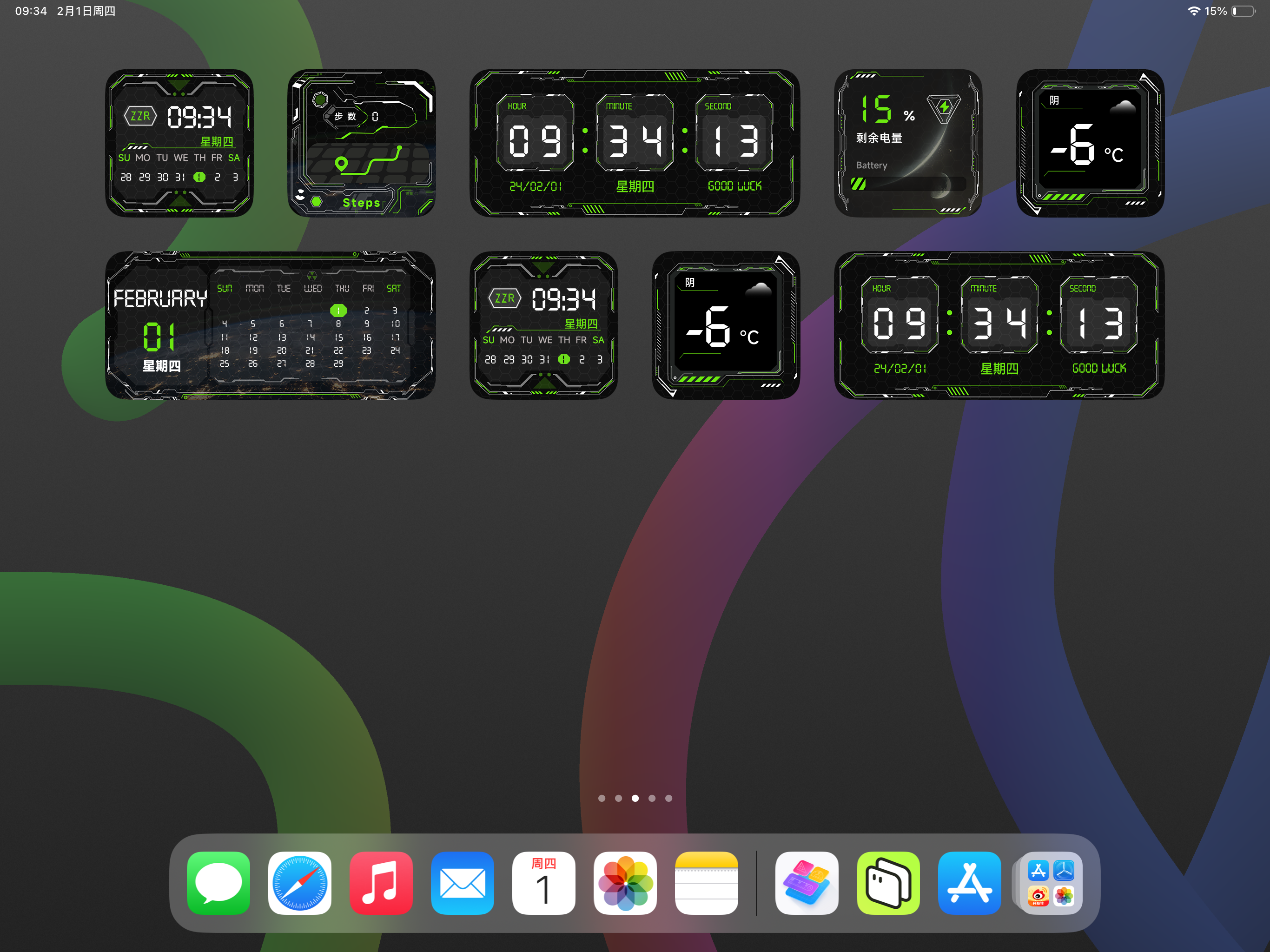The image size is (1270, 952).
Task: Open the top-row wide hour-minute-second clock widget
Action: click(x=635, y=143)
